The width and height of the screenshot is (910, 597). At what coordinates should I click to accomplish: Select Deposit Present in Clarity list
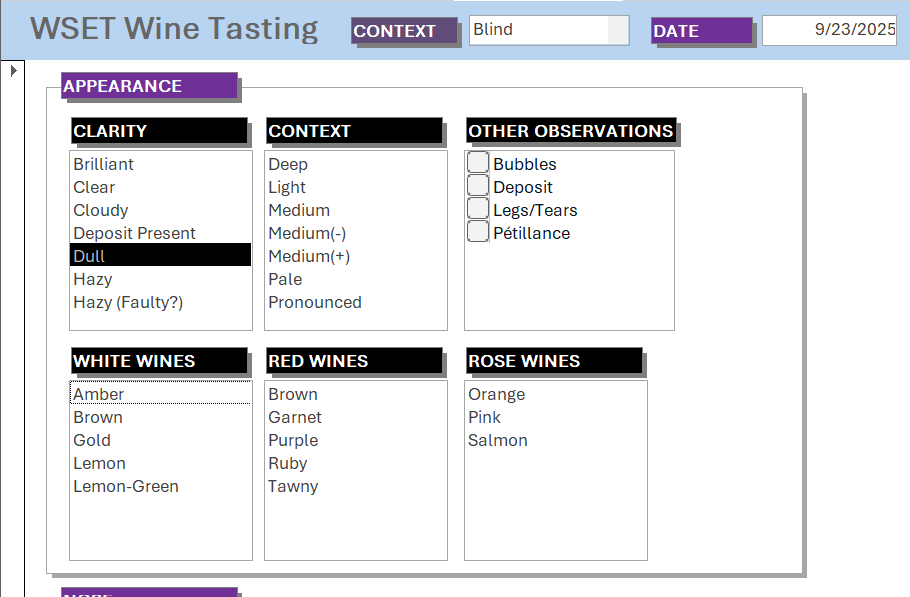coord(161,233)
